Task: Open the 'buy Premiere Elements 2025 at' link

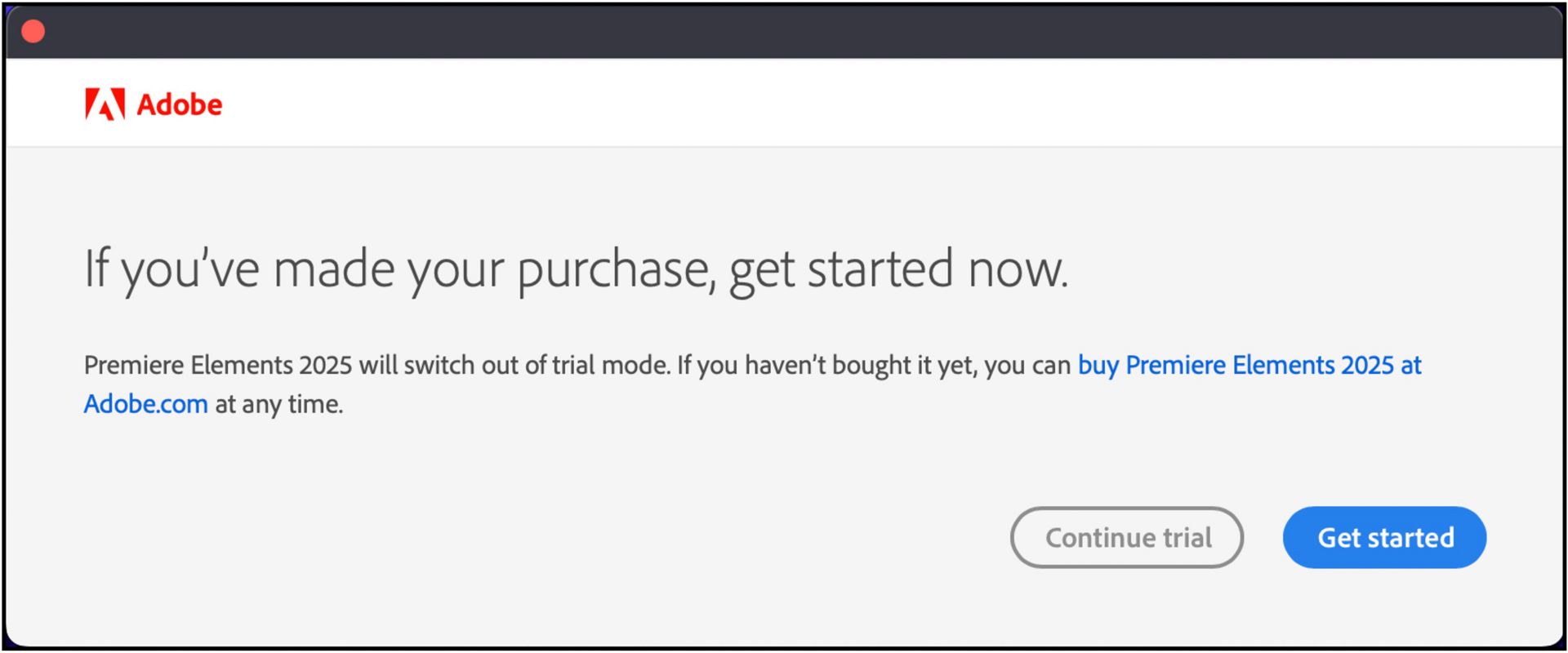Action: point(1249,365)
